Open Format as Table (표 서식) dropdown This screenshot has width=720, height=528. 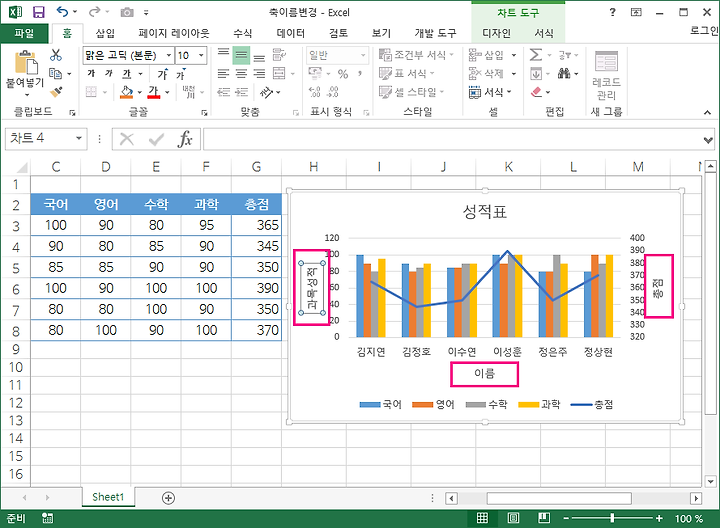(407, 73)
